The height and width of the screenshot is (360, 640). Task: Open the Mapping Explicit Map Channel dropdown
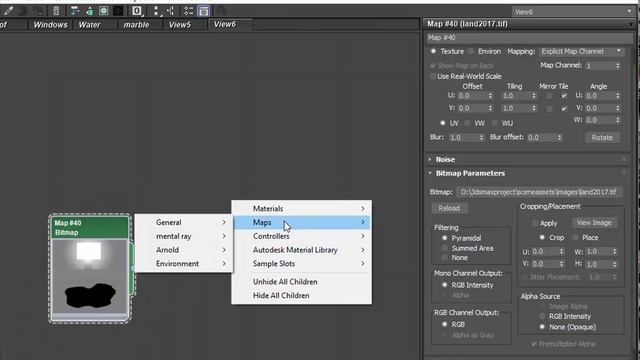click(581, 51)
